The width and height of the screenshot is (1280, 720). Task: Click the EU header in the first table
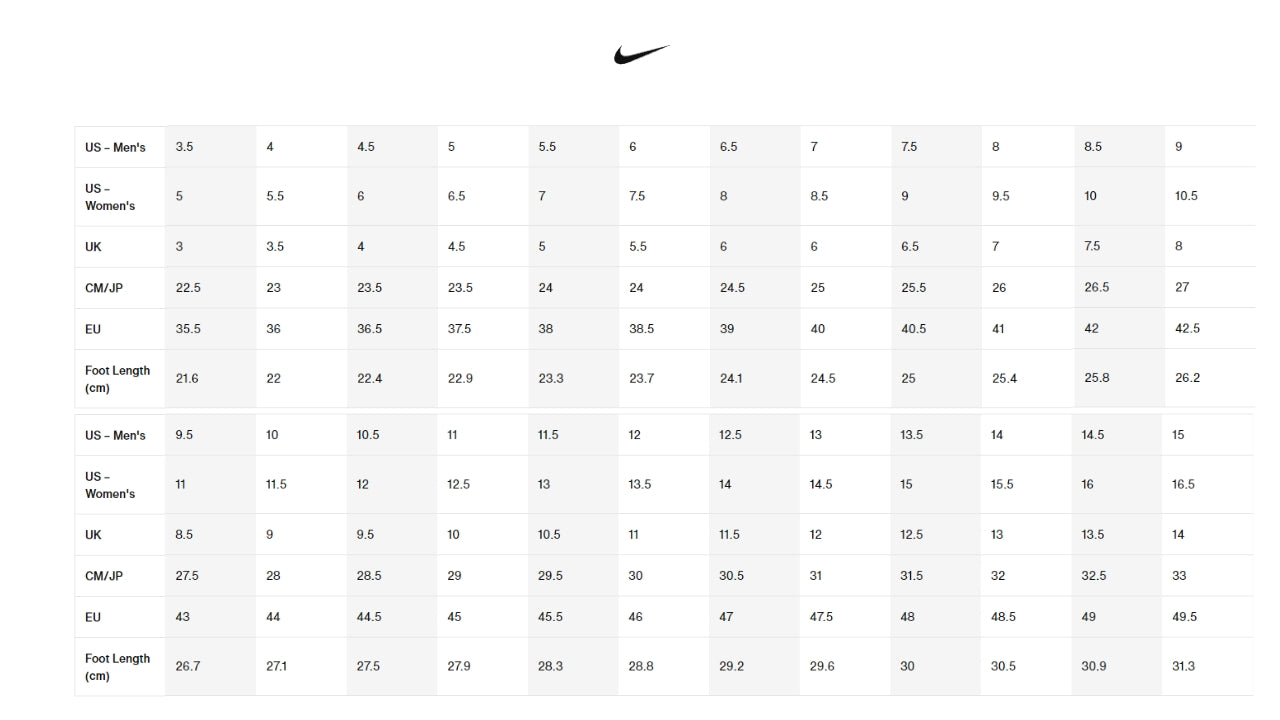tap(93, 329)
